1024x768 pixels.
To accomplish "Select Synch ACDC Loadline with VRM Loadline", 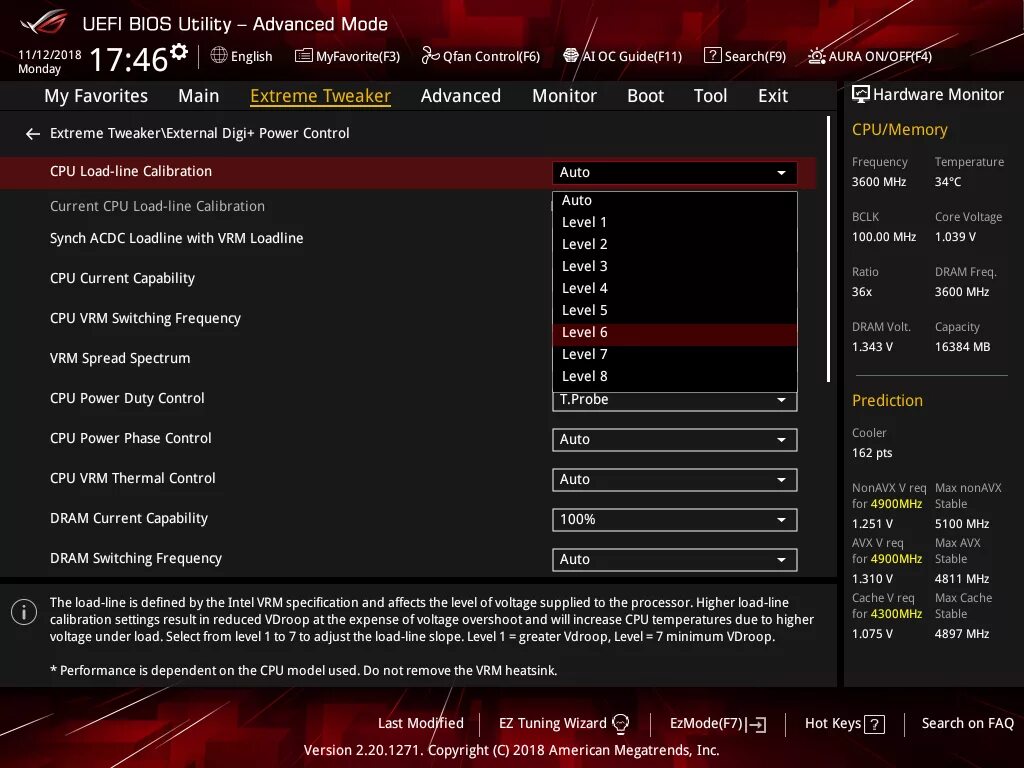I will (176, 238).
